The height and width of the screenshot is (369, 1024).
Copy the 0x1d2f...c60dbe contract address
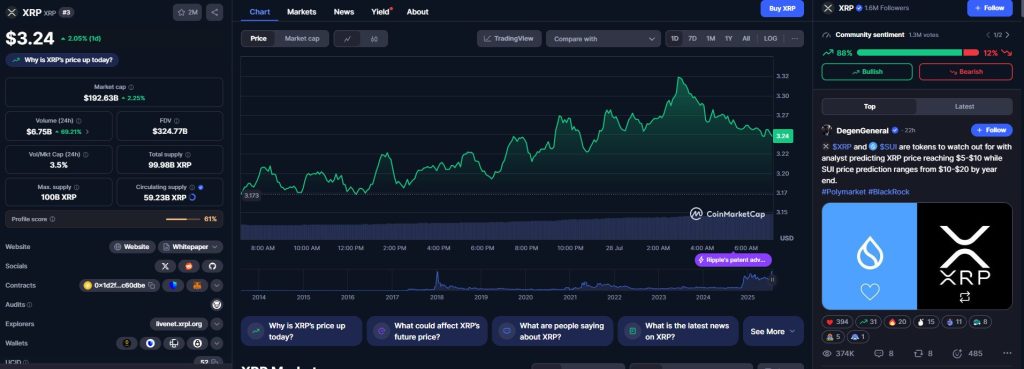[x=152, y=285]
